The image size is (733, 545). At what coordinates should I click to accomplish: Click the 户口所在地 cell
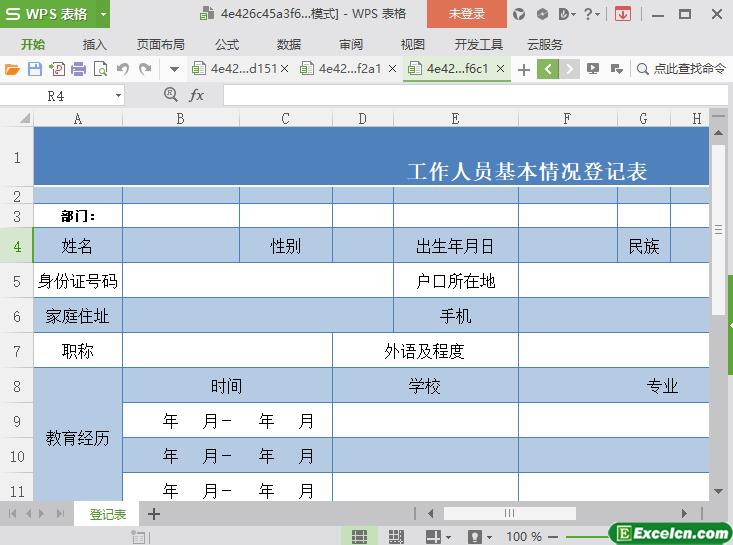(x=455, y=280)
